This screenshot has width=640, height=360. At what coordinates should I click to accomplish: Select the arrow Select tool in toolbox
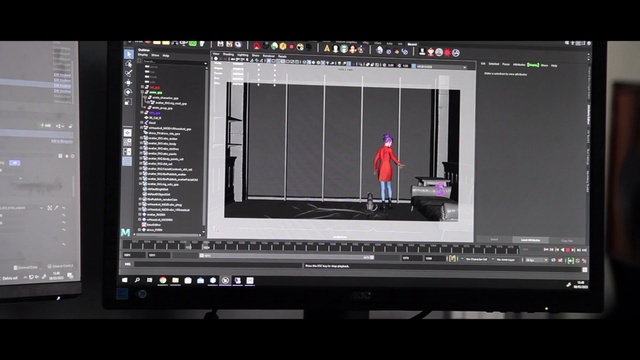(x=129, y=54)
